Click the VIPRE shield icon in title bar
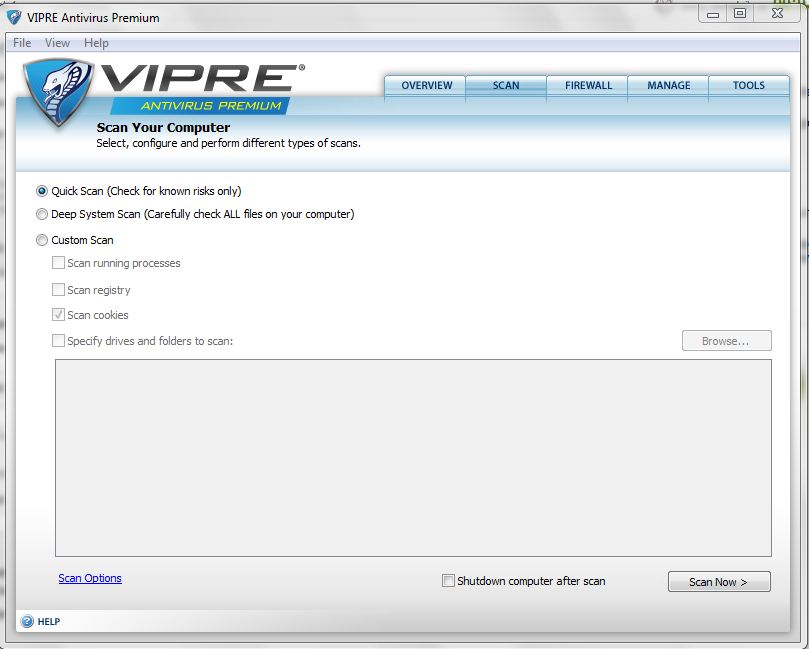809x649 pixels. coord(14,17)
